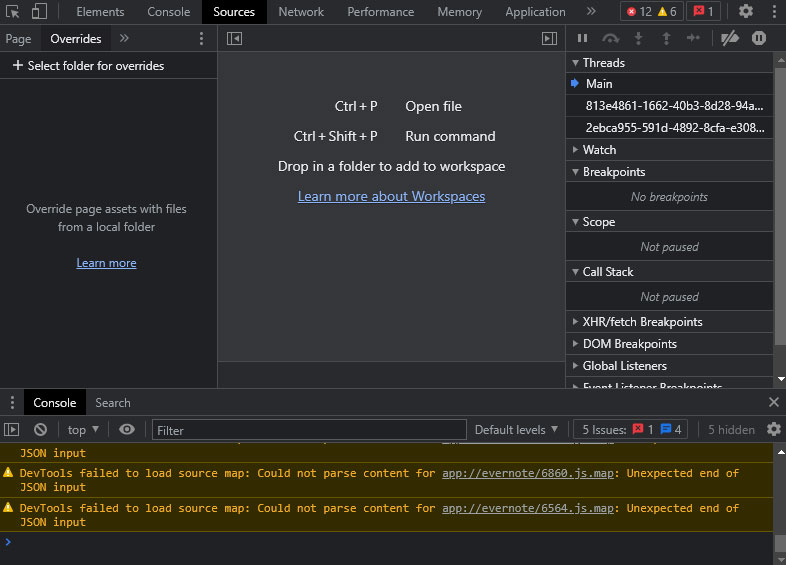Select thread 813e4861-1662-40b3

pyautogui.click(x=669, y=106)
